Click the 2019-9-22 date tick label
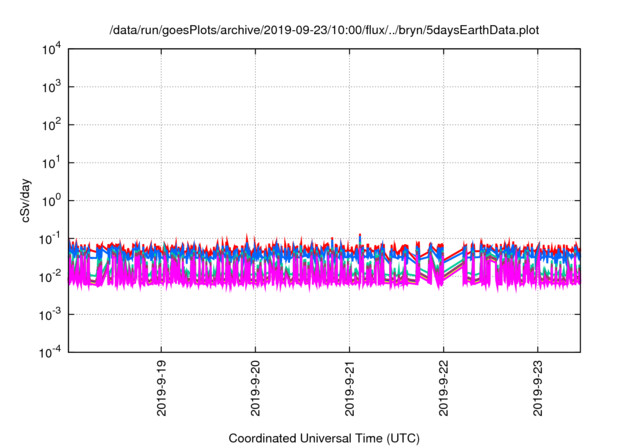Screen dimensions: 640x448 444,388
